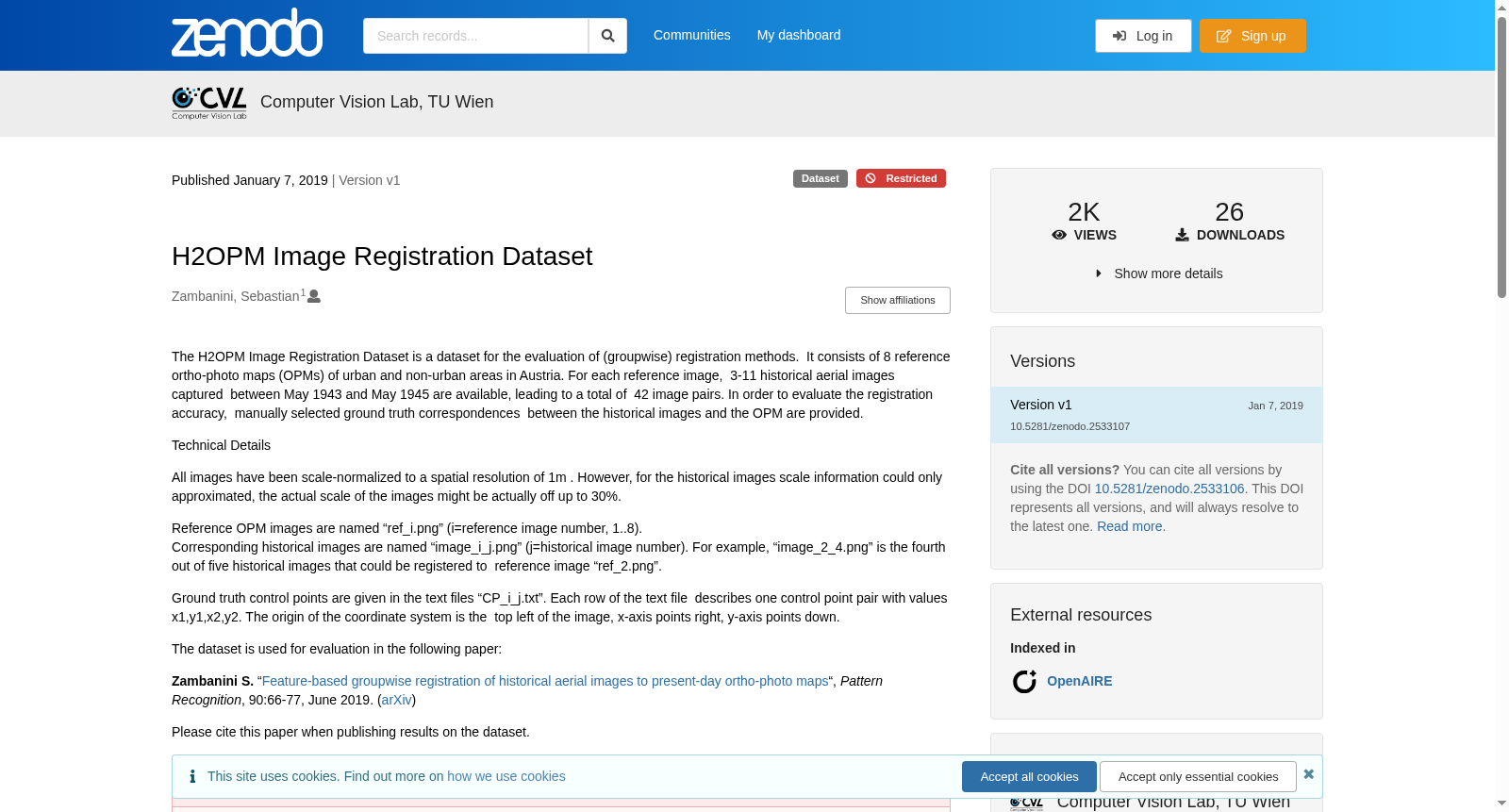
Task: Click the gray Dataset badge
Action: click(x=821, y=178)
